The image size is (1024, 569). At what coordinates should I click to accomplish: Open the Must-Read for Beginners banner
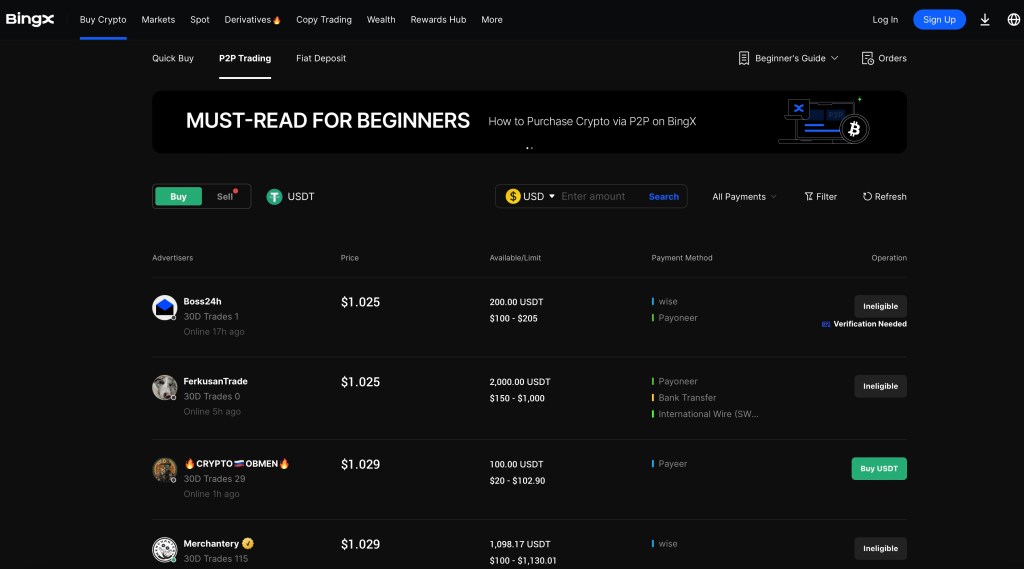[x=529, y=122]
